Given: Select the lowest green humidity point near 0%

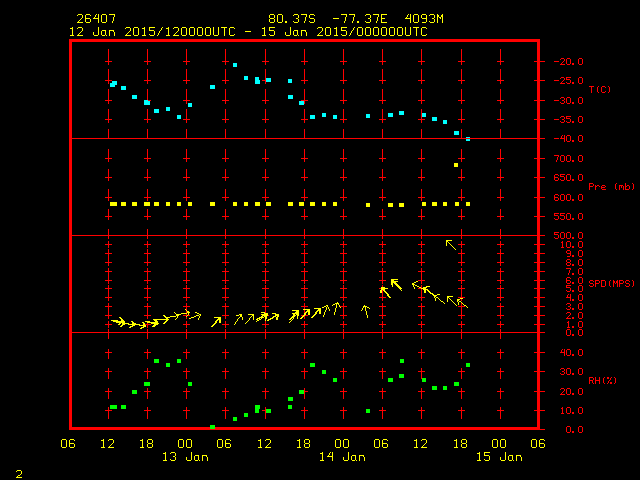Looking at the screenshot, I should click(x=212, y=427).
